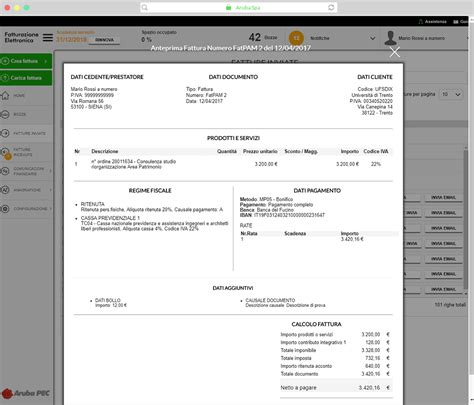The width and height of the screenshot is (474, 405).
Task: Expand the Crea fattura arrow
Action: click(46, 61)
